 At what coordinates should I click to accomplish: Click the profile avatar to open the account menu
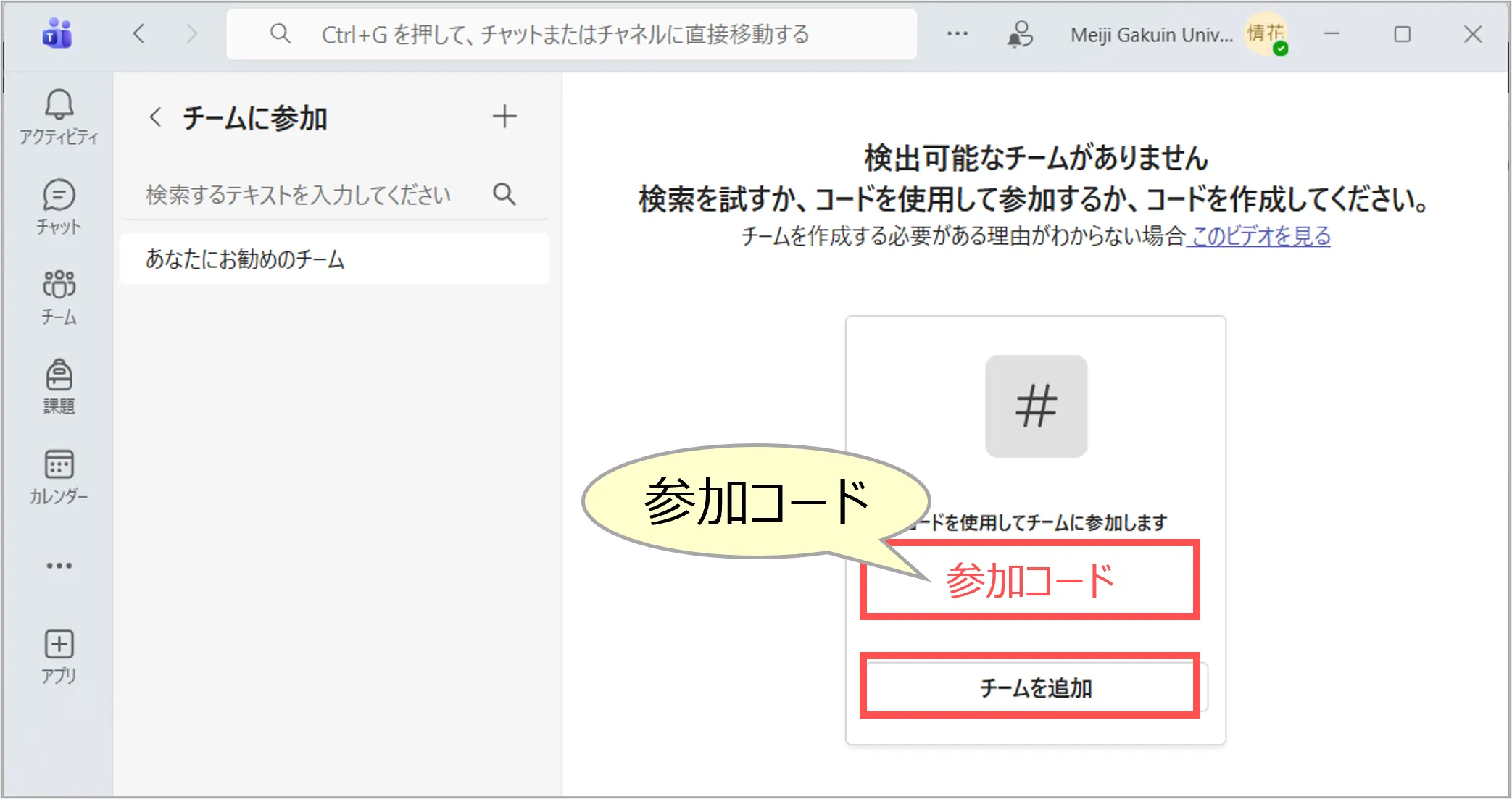[1266, 34]
